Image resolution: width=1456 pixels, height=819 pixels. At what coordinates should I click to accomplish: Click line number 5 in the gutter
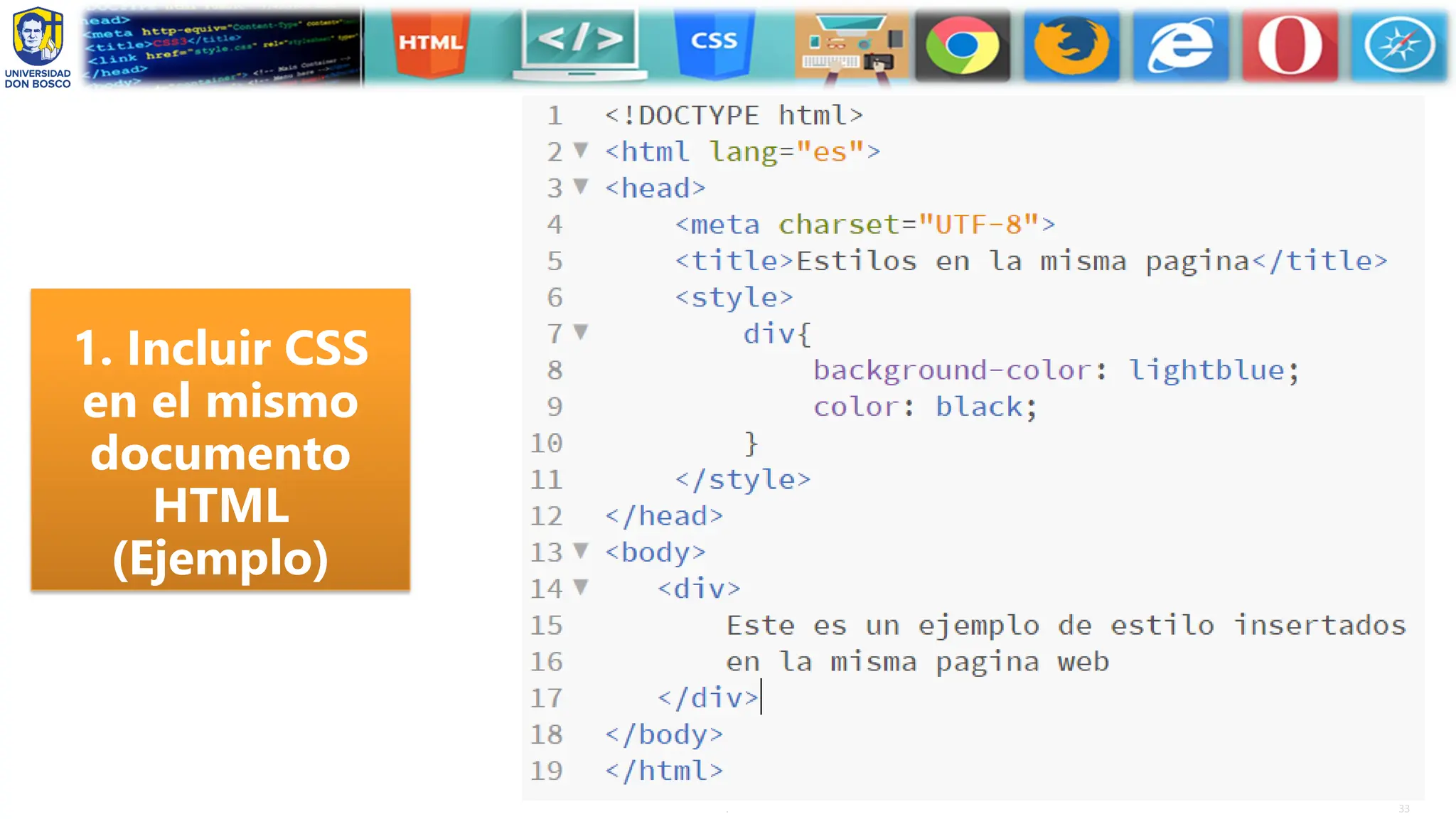point(555,261)
